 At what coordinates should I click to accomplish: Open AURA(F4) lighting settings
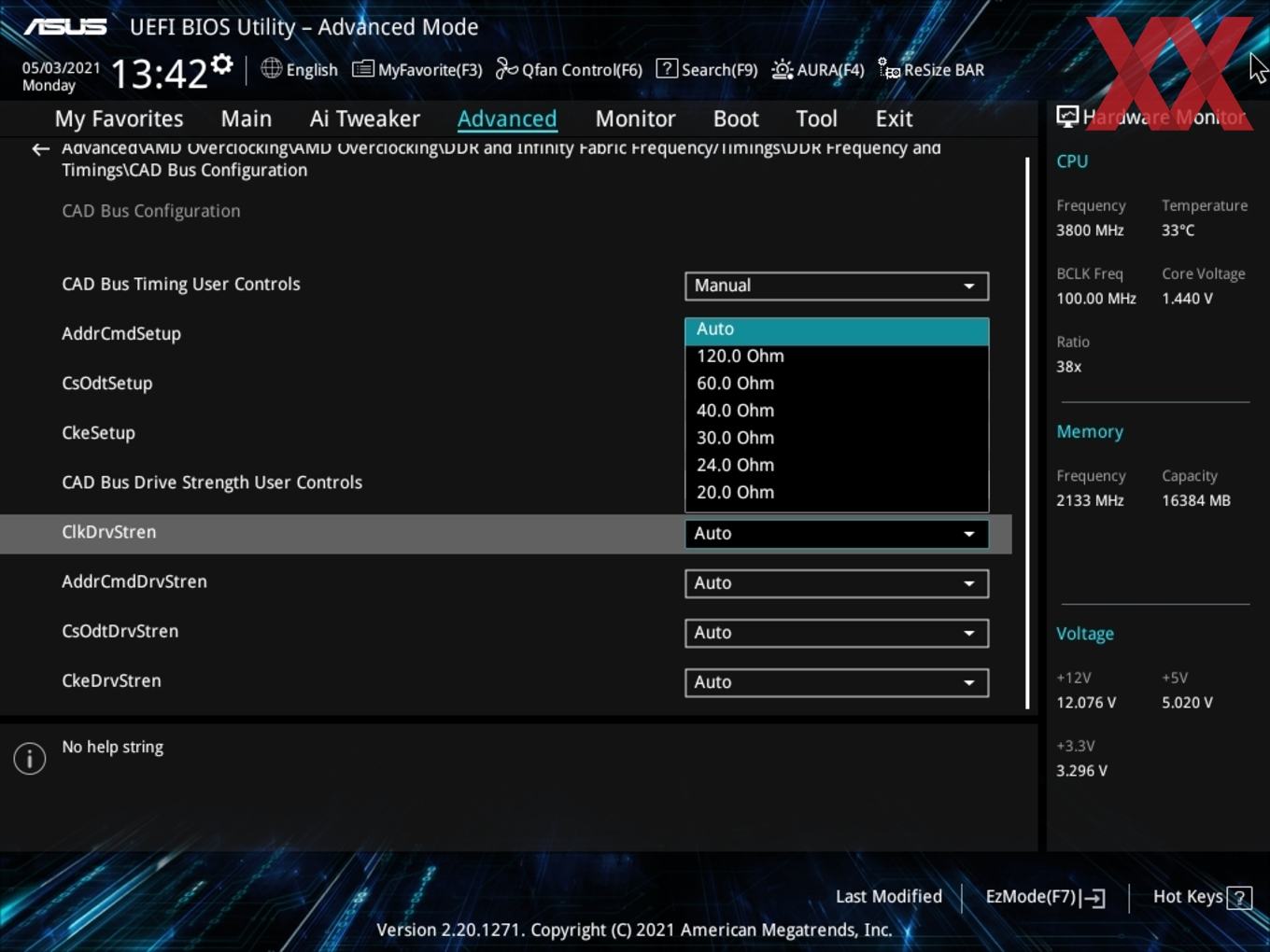click(818, 70)
